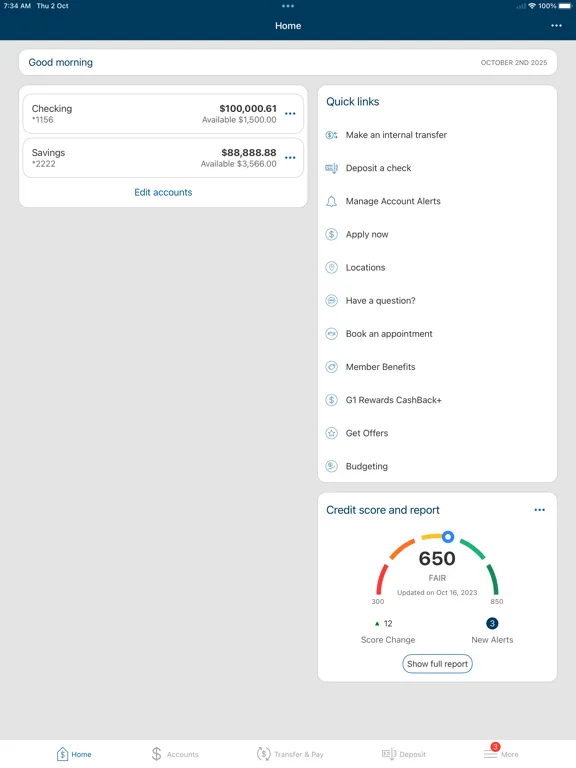Tap the 650 credit score number
Screen dimensions: 576x768
[x=437, y=558]
